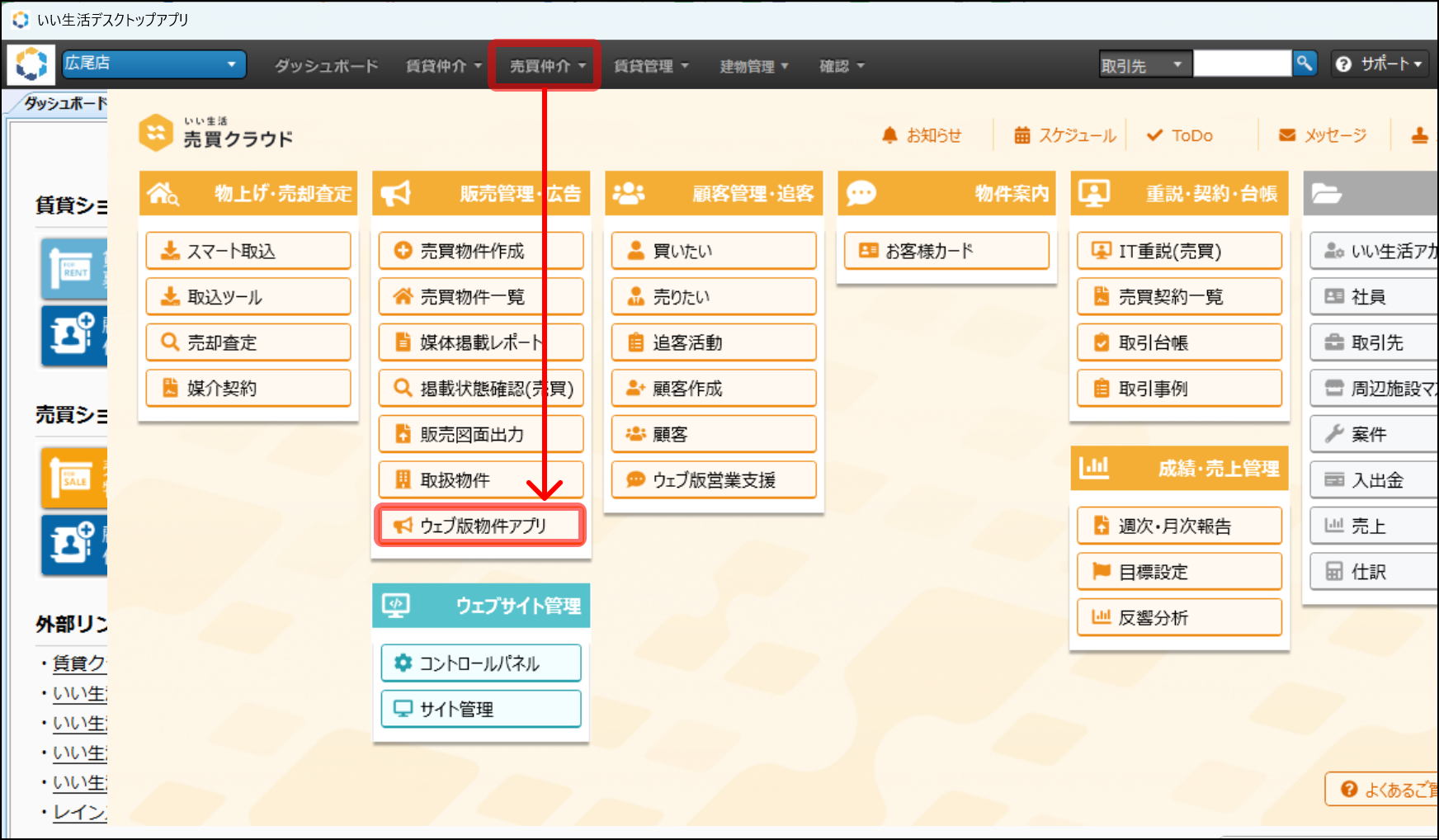Open お客様カード
The height and width of the screenshot is (840, 1439).
coord(946,251)
